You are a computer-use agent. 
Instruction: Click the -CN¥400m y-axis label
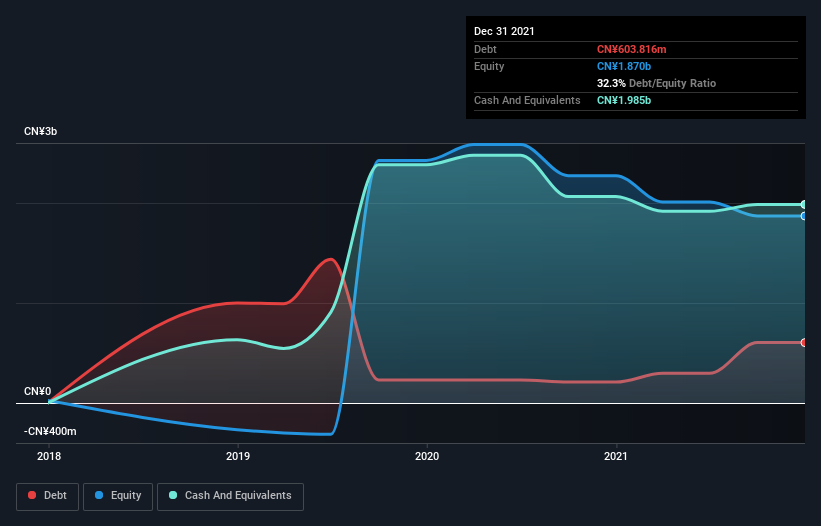(50, 431)
